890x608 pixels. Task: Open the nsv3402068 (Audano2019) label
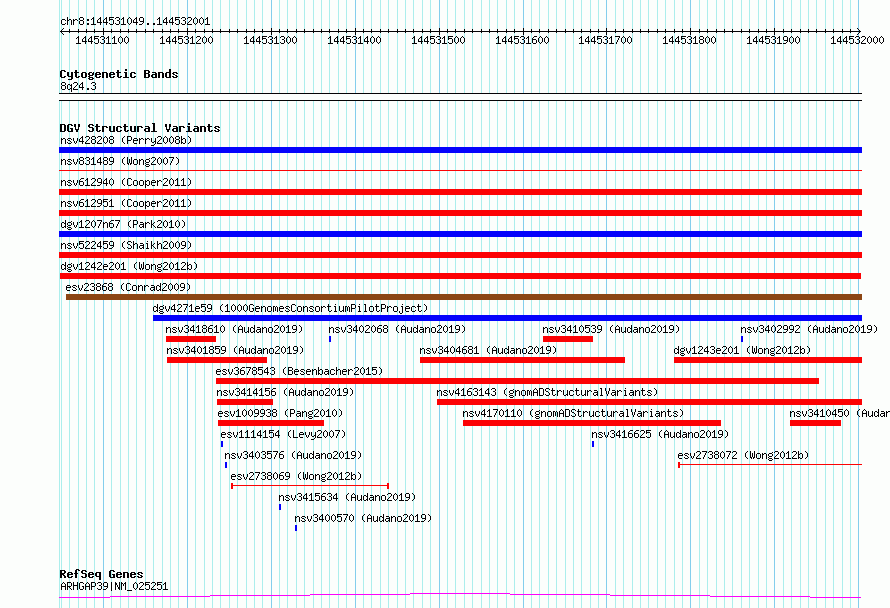397,329
